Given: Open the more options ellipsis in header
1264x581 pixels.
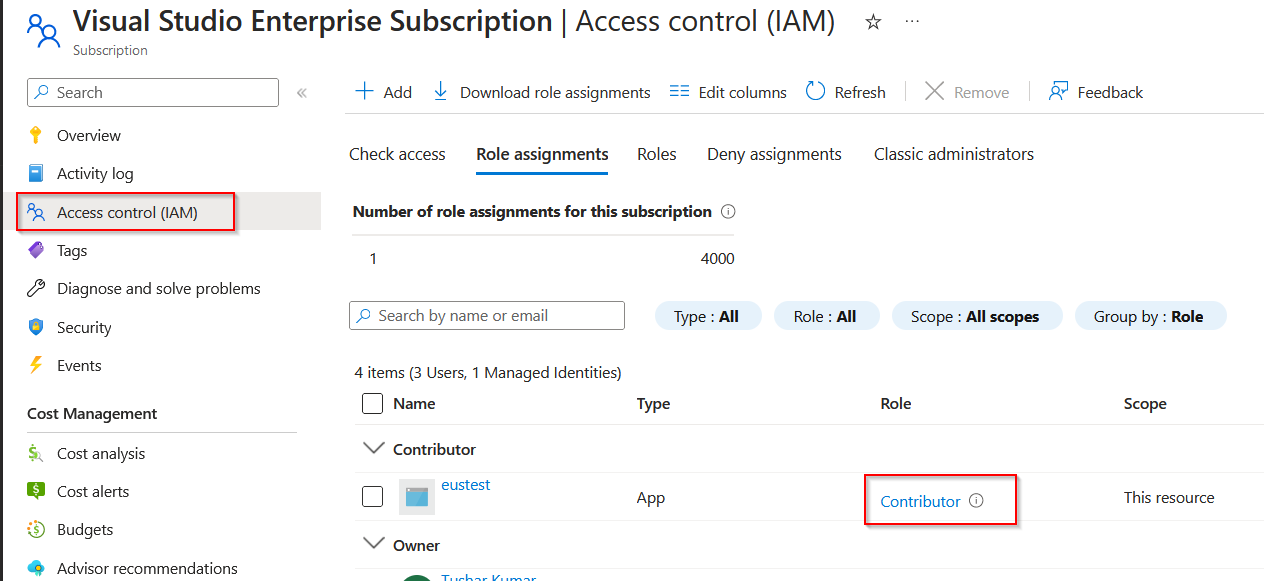Looking at the screenshot, I should [x=912, y=21].
